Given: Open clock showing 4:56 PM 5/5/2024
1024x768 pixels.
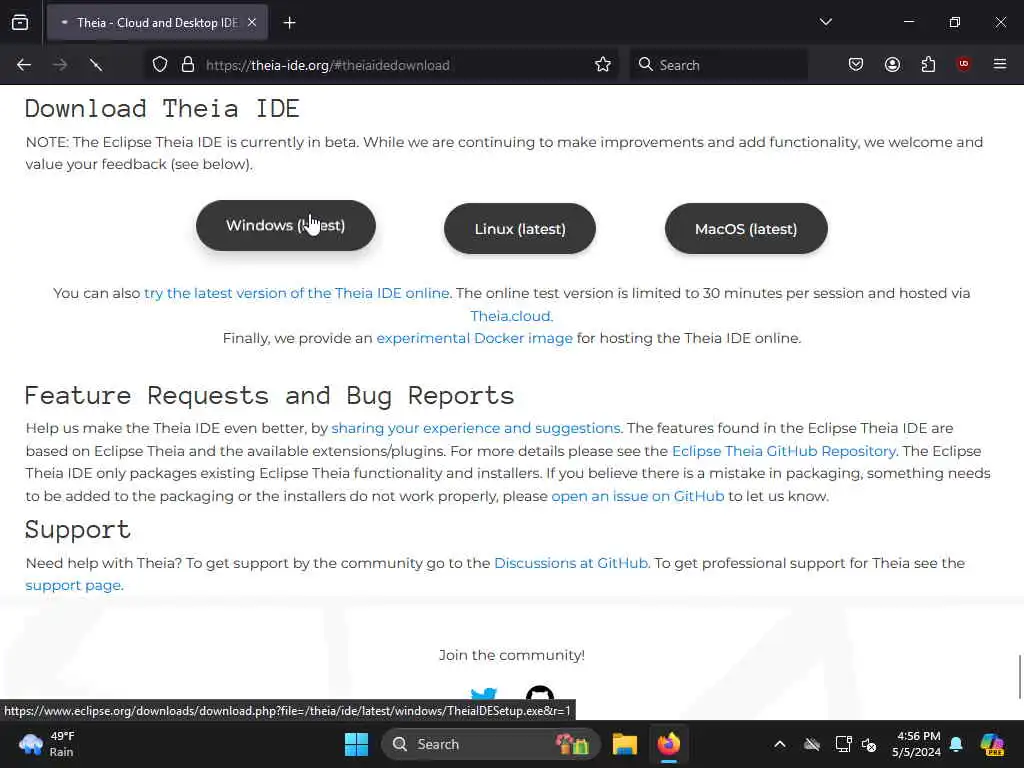Looking at the screenshot, I should pyautogui.click(x=916, y=744).
